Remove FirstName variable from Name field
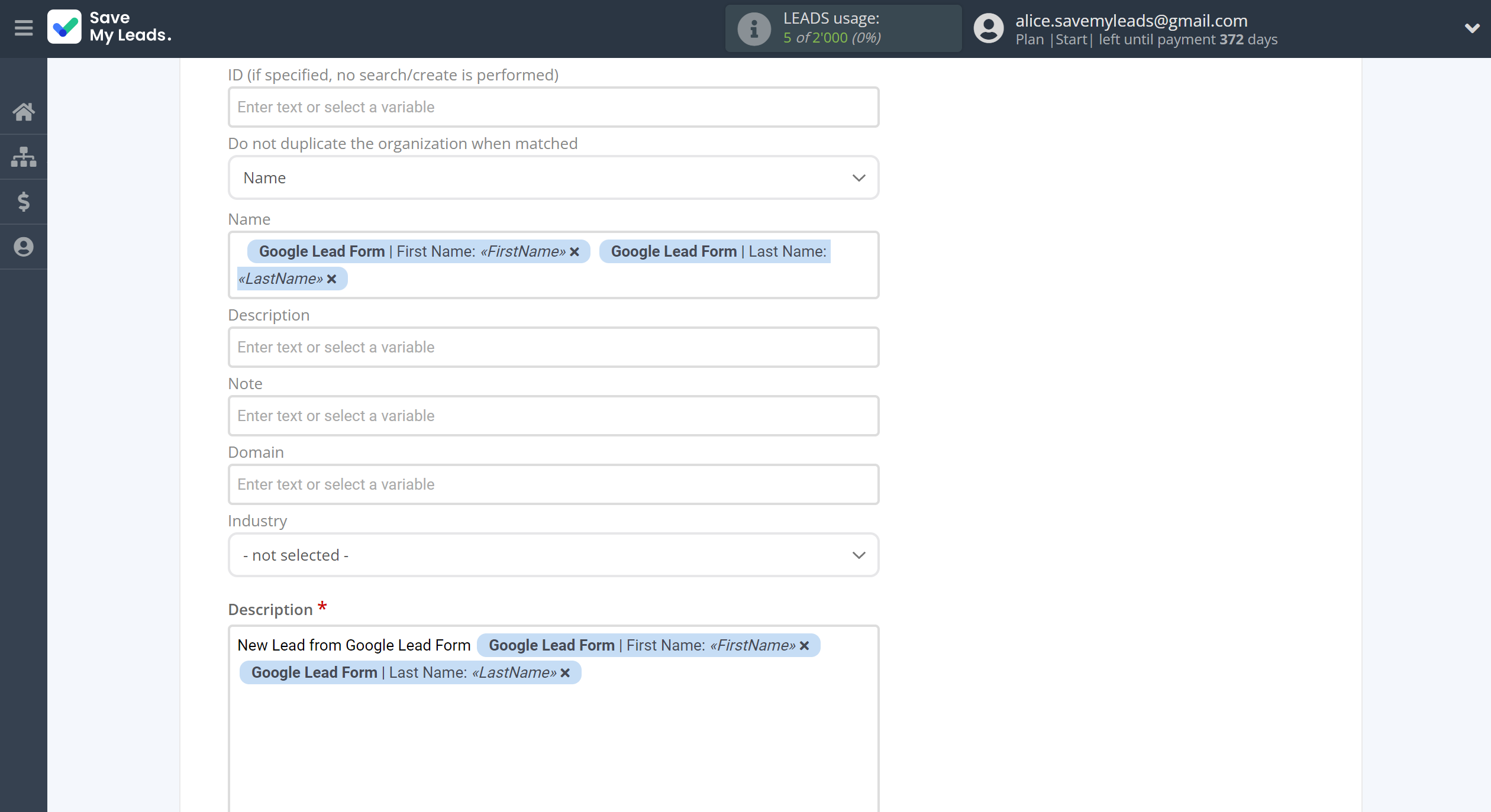The height and width of the screenshot is (812, 1491). (x=575, y=252)
